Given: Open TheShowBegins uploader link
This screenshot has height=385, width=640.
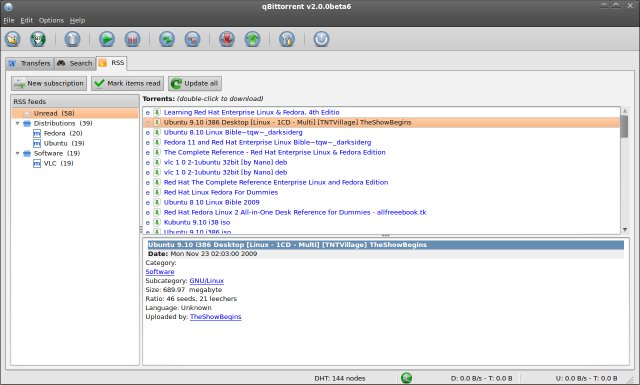Looking at the screenshot, I should click(216, 317).
